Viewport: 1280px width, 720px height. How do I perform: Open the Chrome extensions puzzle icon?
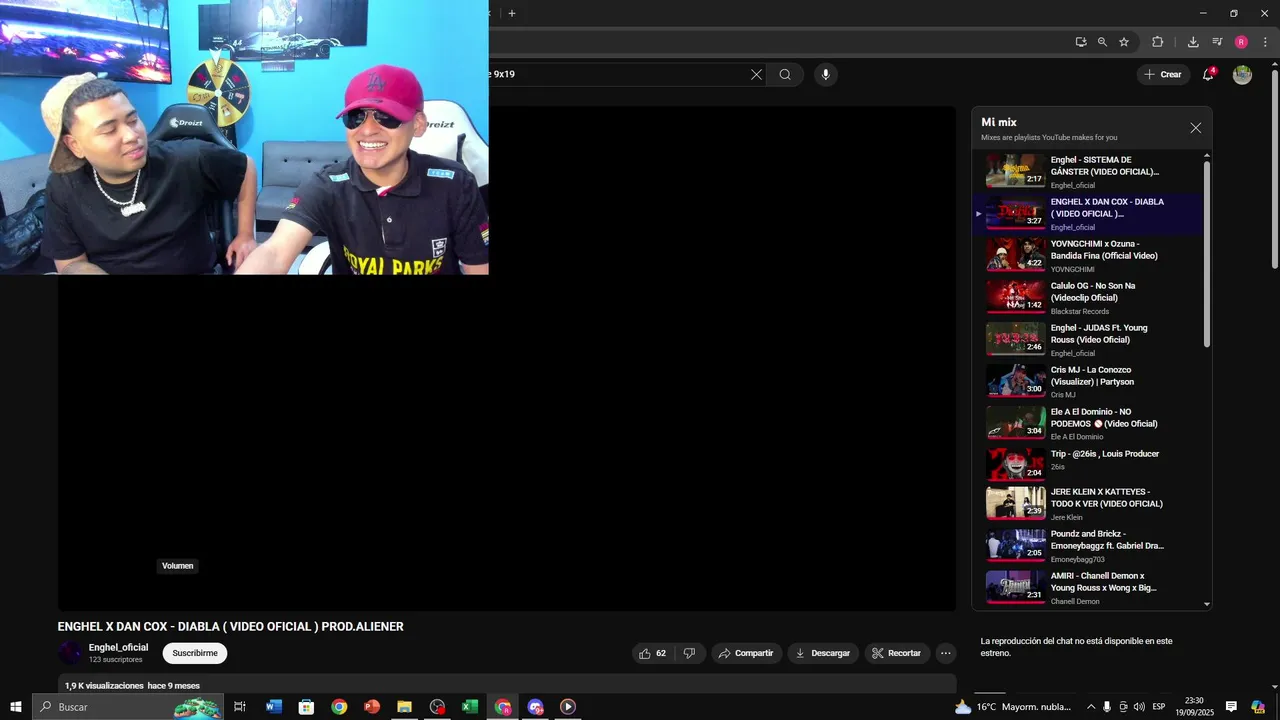coord(1158,42)
